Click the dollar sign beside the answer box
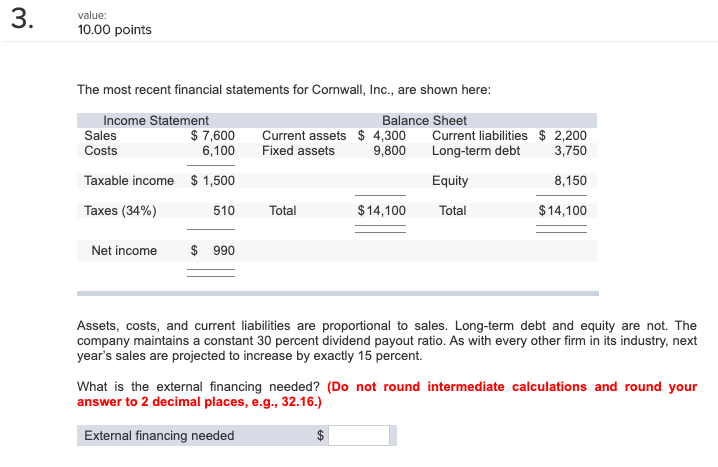The height and width of the screenshot is (467, 718). coord(321,435)
